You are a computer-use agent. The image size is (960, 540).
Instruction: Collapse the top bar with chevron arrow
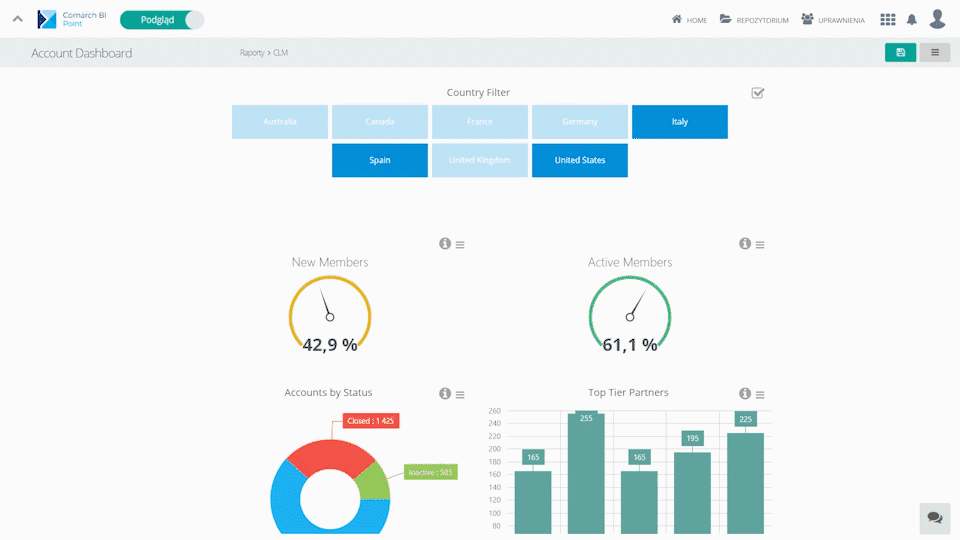[18, 19]
